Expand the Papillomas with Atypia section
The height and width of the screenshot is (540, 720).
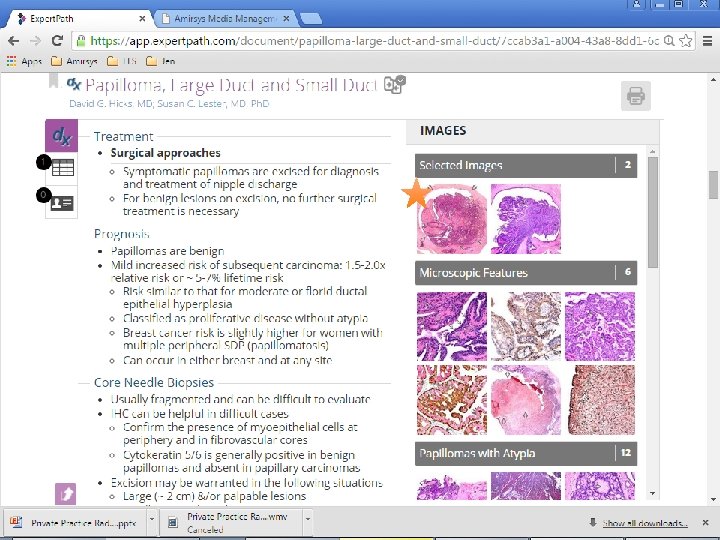[x=526, y=454]
